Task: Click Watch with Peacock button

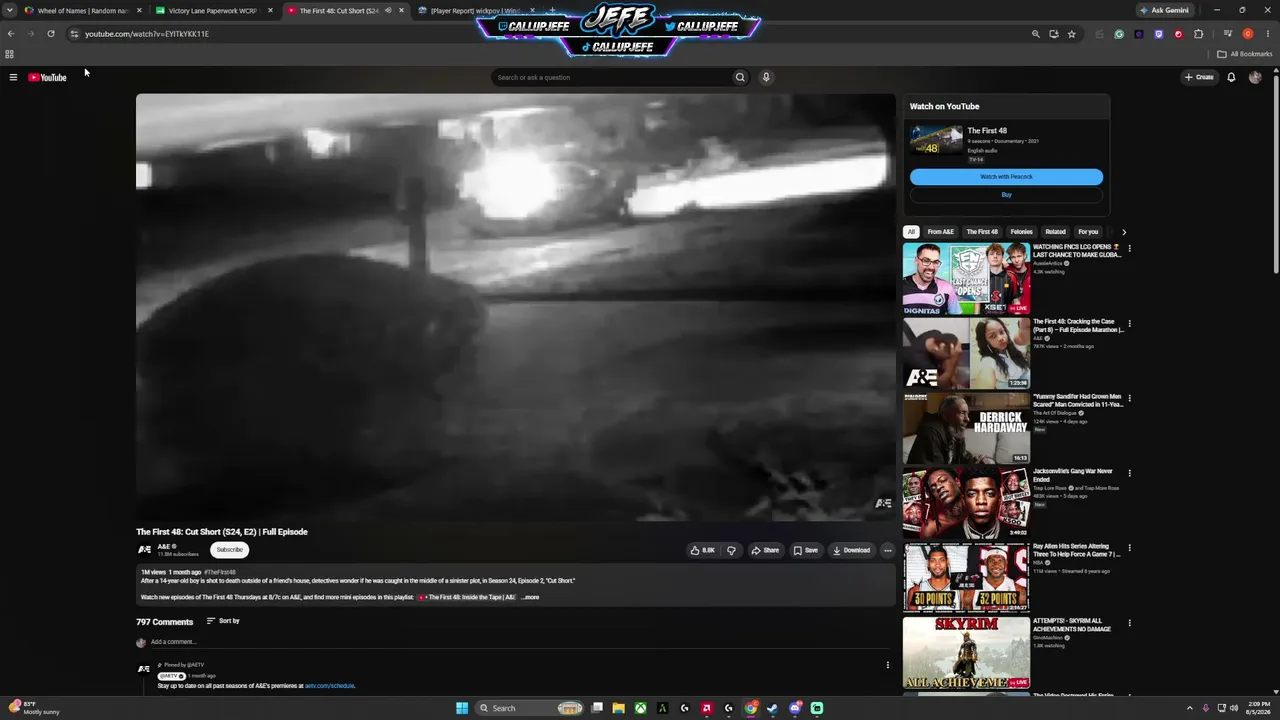Action: coord(1006,177)
